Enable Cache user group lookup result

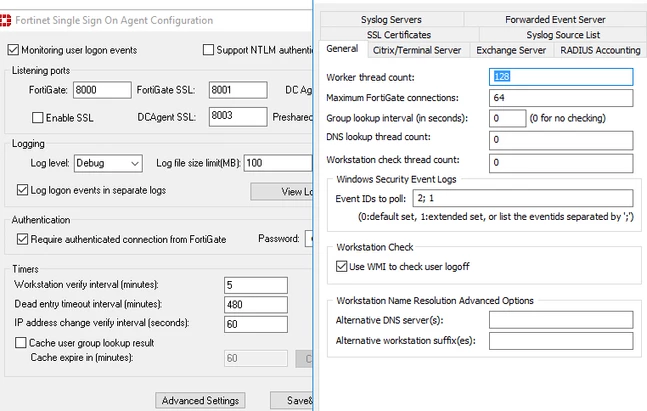point(21,342)
